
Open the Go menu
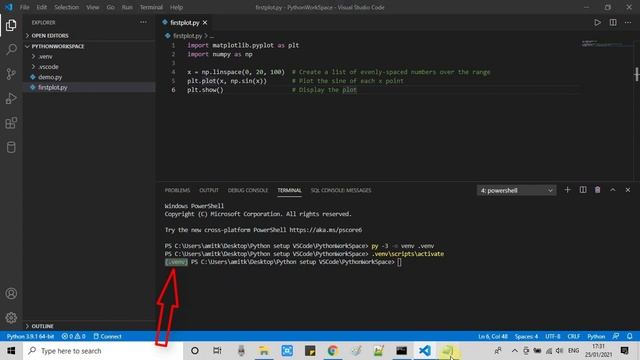(111, 7)
